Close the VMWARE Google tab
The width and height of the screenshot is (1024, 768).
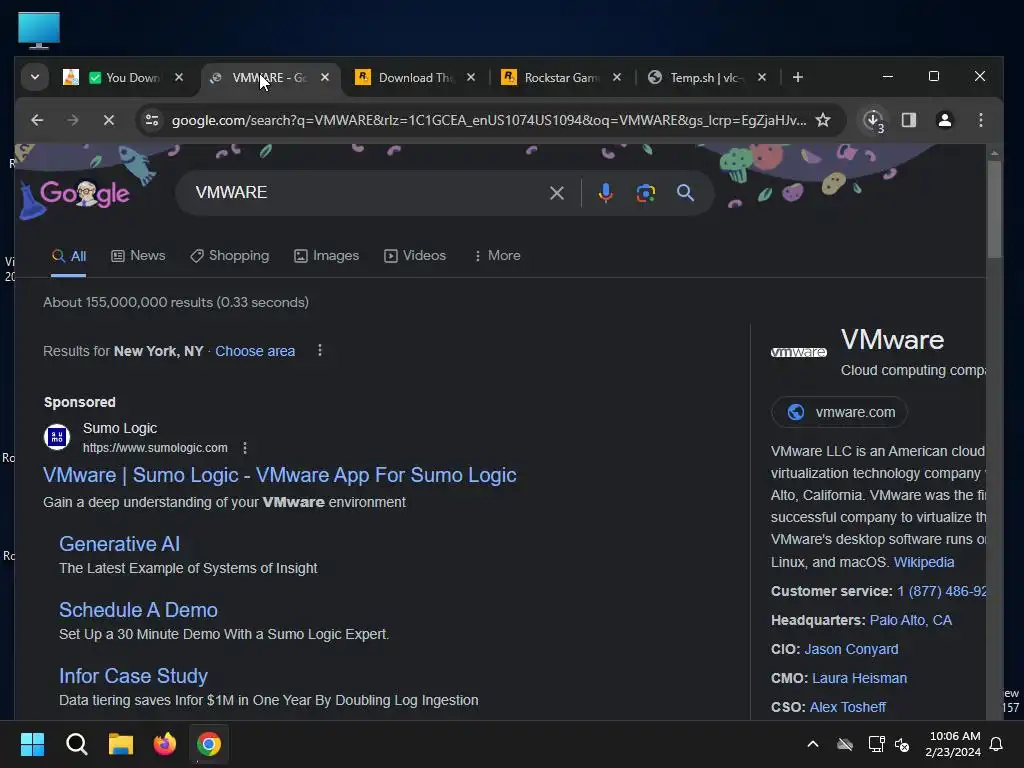click(x=325, y=78)
